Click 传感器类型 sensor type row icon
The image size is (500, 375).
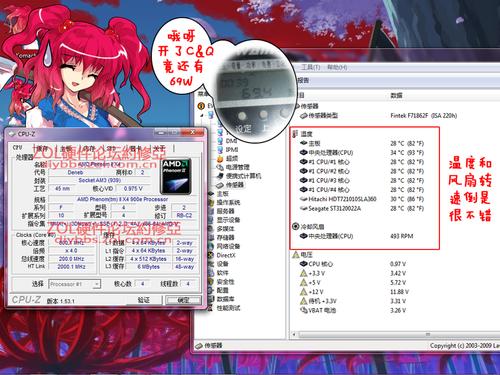coord(303,115)
